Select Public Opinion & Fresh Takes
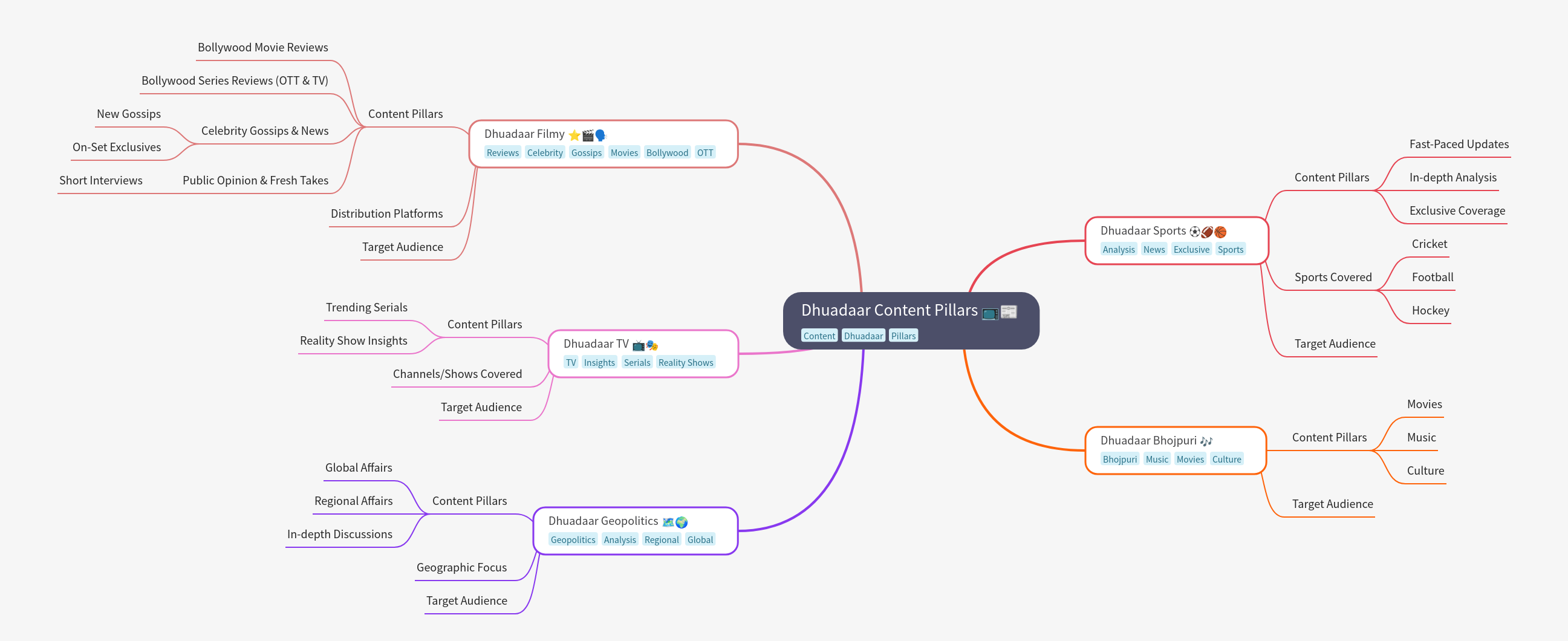This screenshot has height=641, width=1568. (x=256, y=180)
